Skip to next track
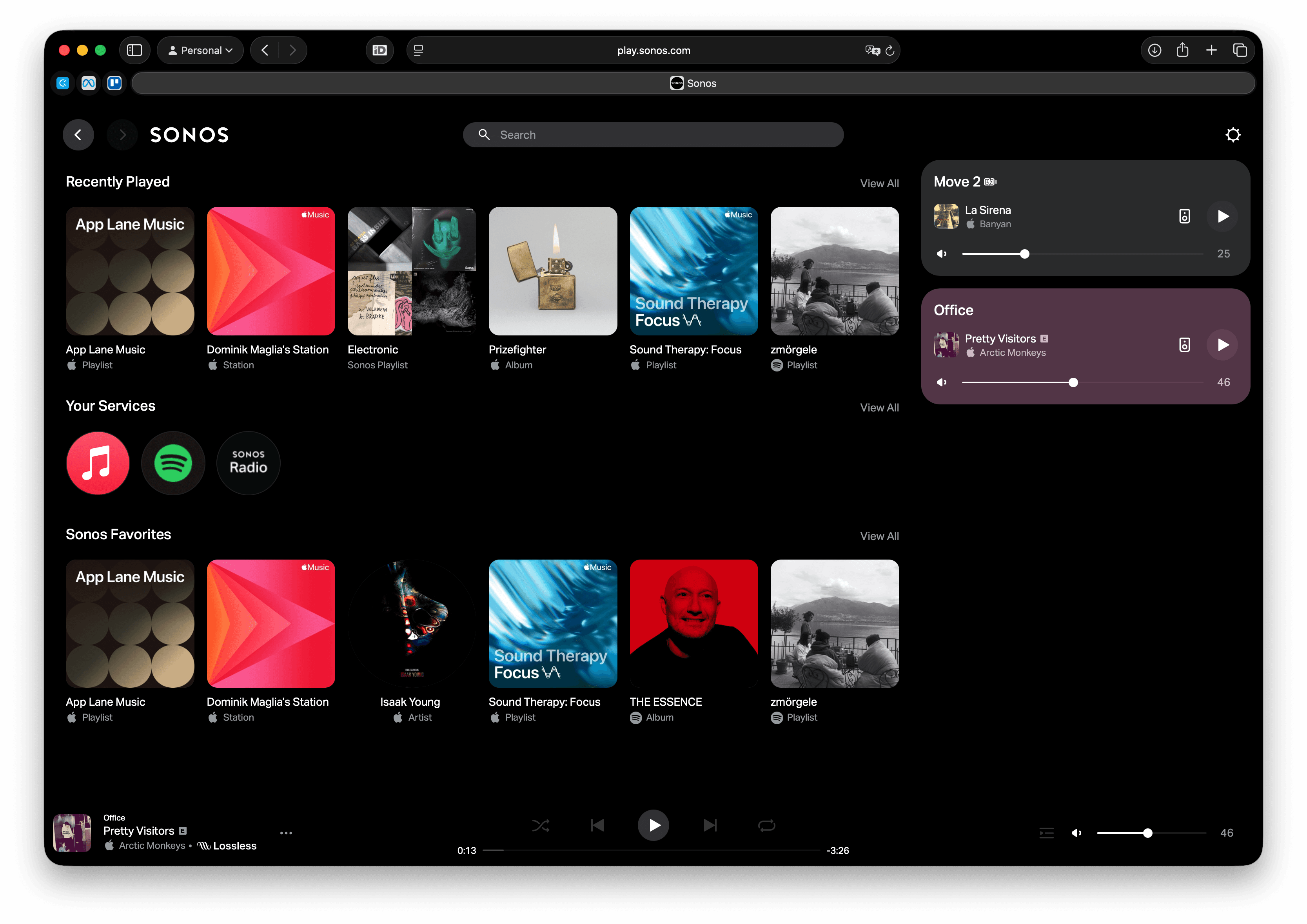Screen dimensions: 1307x924 click(x=710, y=825)
